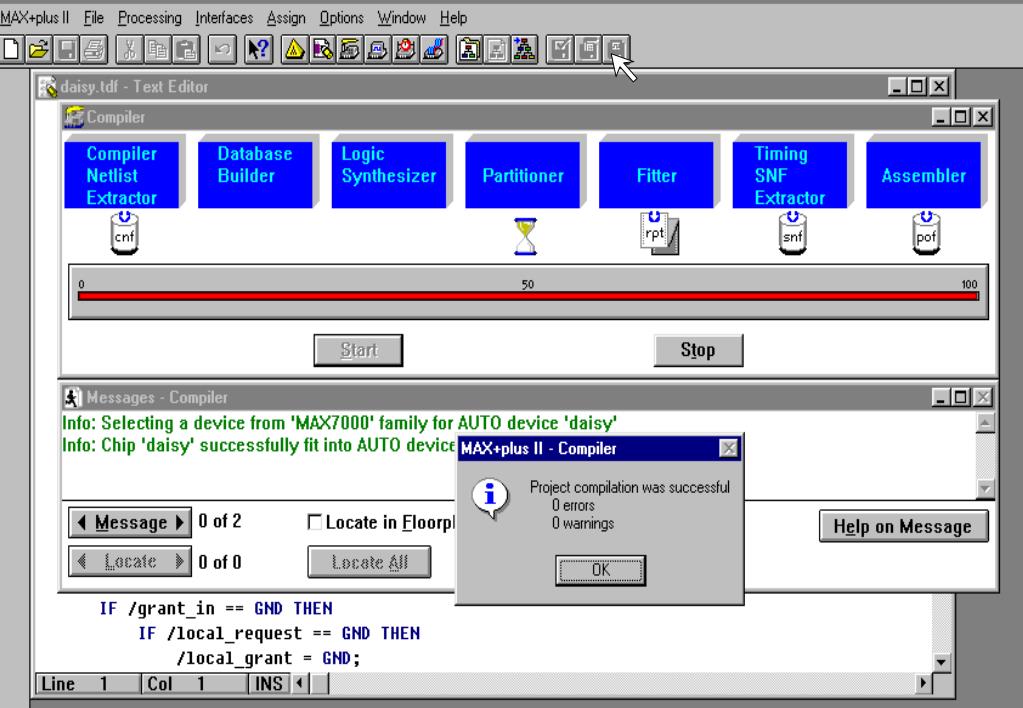Image resolution: width=1023 pixels, height=708 pixels.
Task: Click the Messages window scroll down arrow
Action: click(x=985, y=488)
